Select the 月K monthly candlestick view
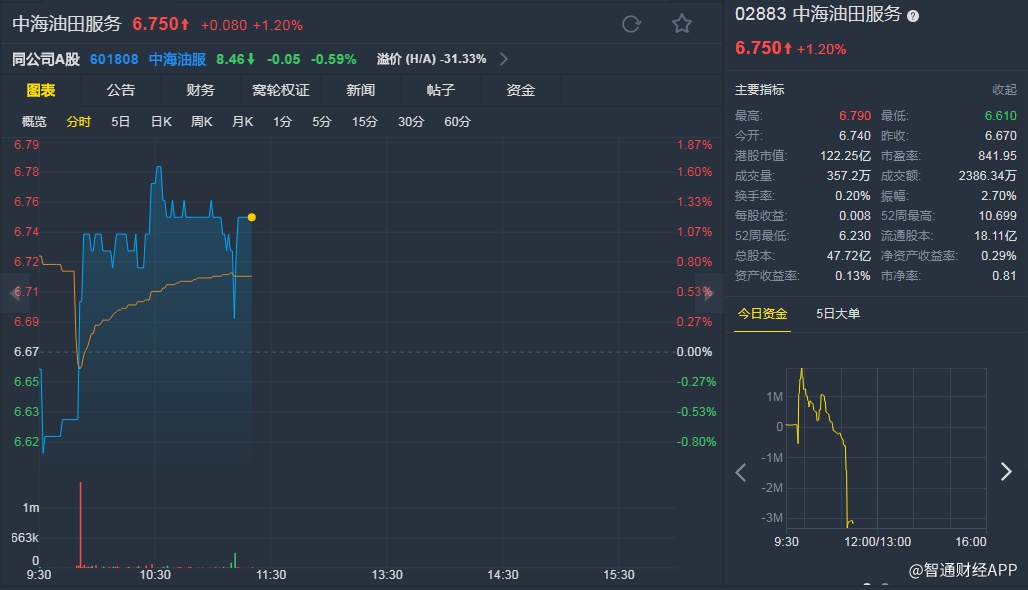The image size is (1028, 590). 243,122
